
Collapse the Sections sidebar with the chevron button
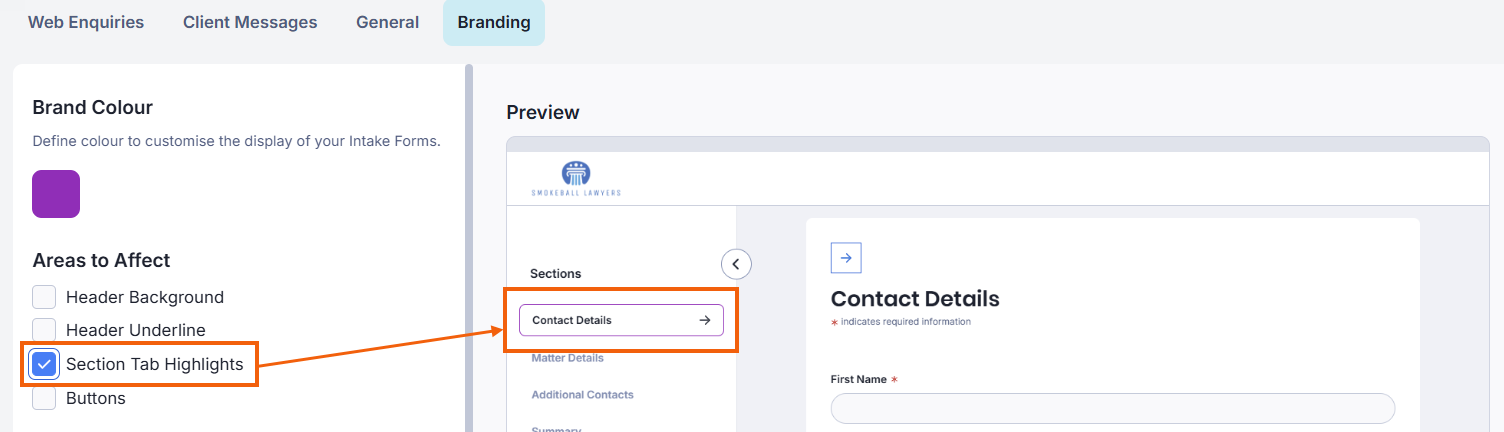point(736,264)
